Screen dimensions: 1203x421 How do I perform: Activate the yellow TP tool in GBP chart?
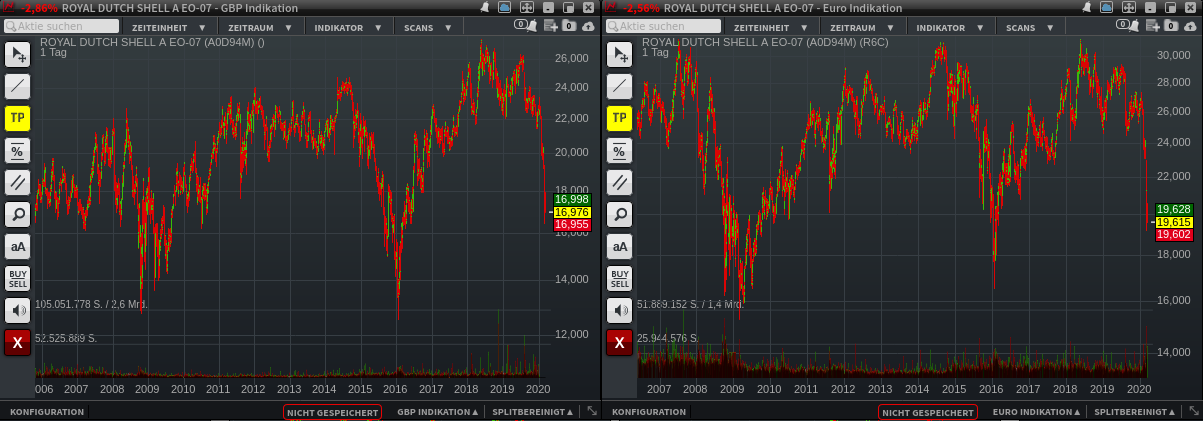point(17,118)
